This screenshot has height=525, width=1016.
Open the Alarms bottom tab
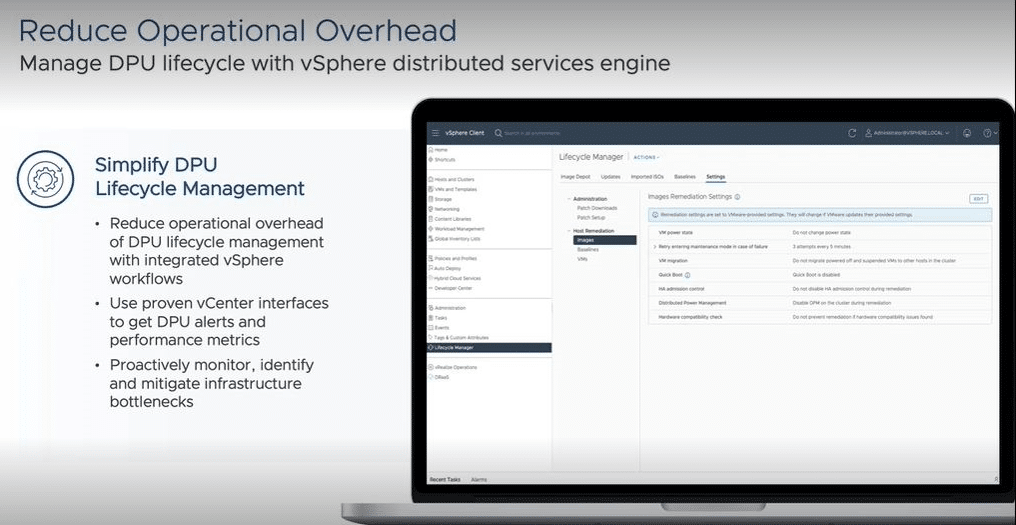479,480
